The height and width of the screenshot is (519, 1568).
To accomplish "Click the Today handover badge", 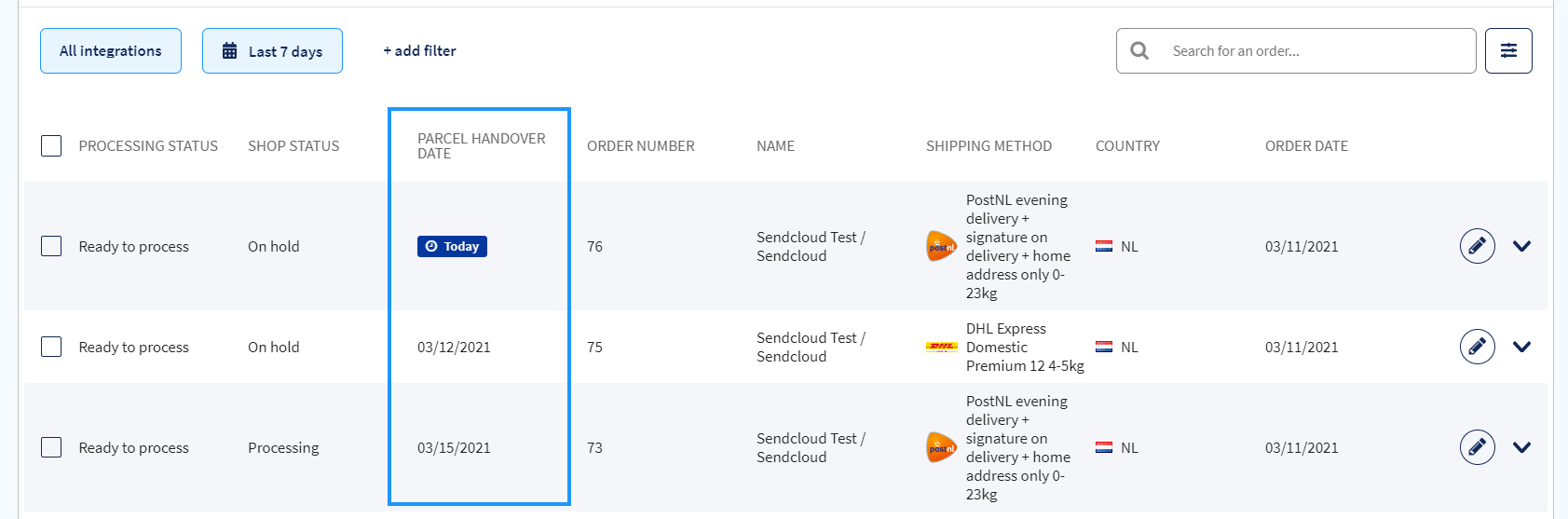I will [452, 246].
